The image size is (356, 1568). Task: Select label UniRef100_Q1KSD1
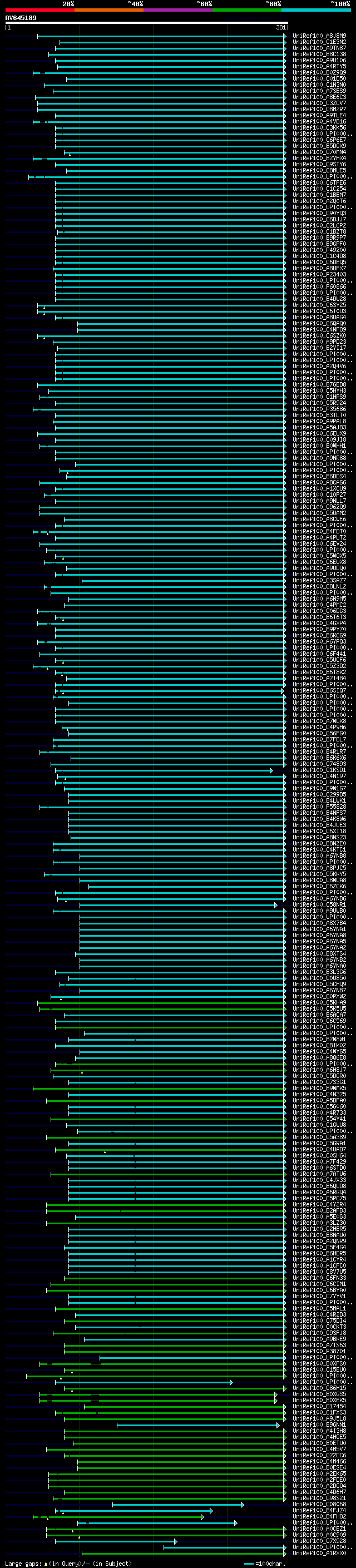(x=319, y=770)
